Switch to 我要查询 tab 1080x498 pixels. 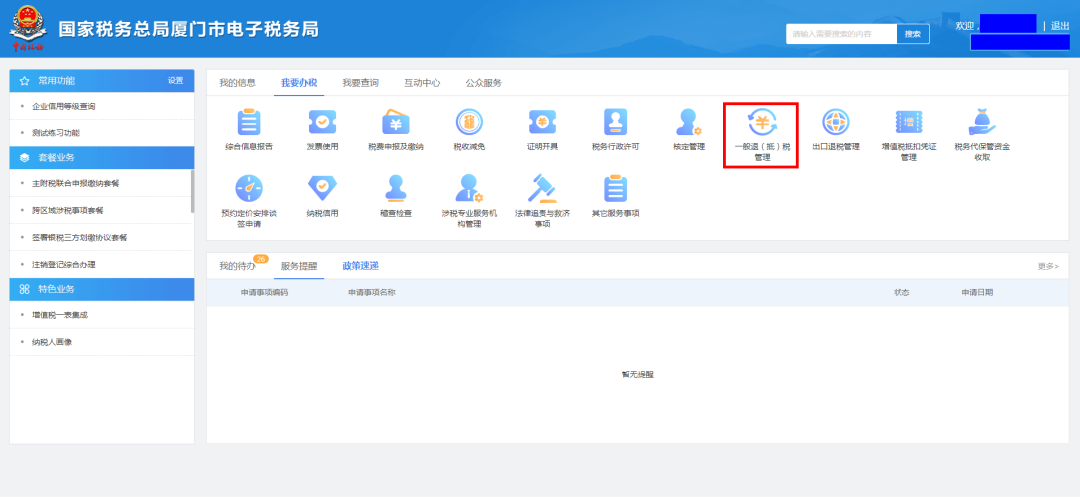(360, 83)
